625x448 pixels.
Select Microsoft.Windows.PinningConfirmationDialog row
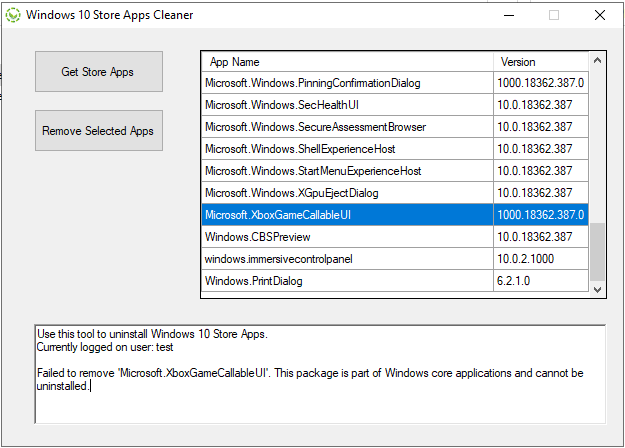click(395, 83)
